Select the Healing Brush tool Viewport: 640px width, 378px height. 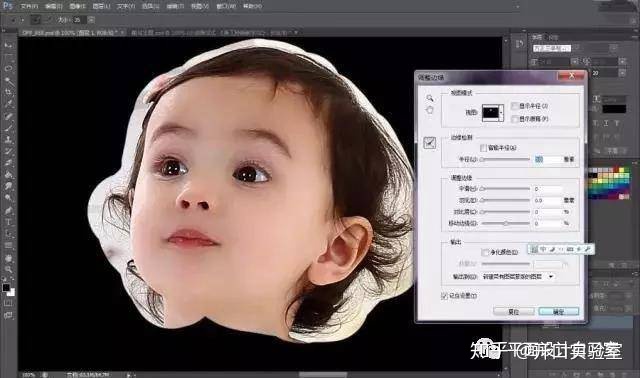coord(8,116)
